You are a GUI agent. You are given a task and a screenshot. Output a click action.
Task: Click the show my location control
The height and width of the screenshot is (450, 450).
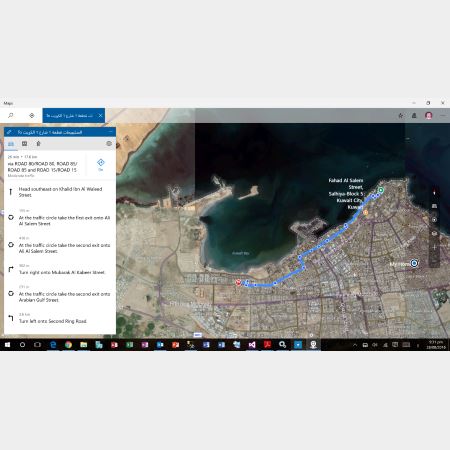(434, 220)
